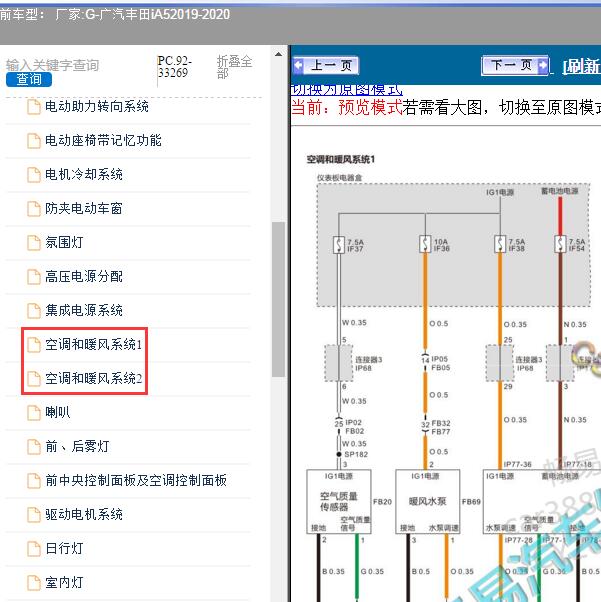Click the left arrow icon on 上一页
601x602 pixels.
click(x=298, y=65)
